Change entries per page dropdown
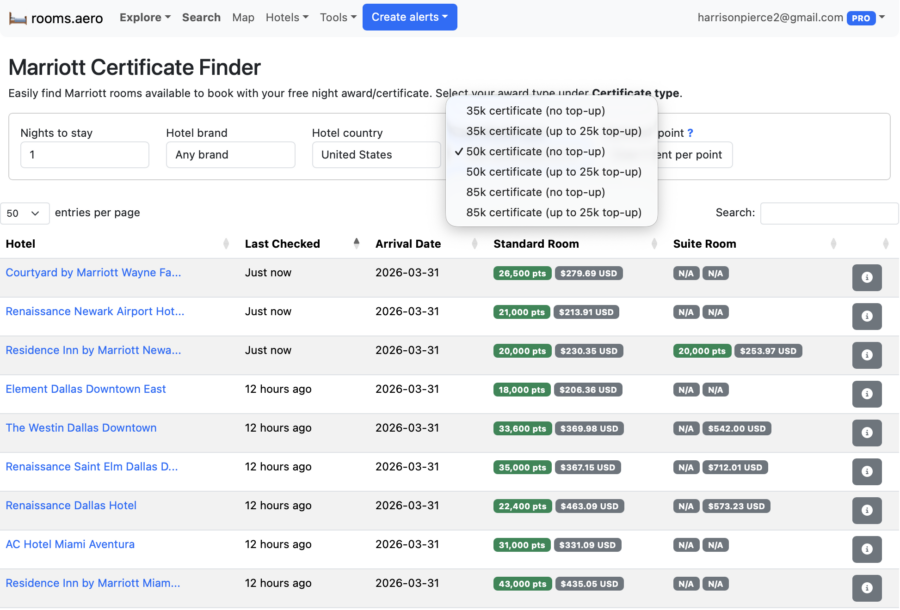Viewport: 900px width, 610px height. pos(25,213)
